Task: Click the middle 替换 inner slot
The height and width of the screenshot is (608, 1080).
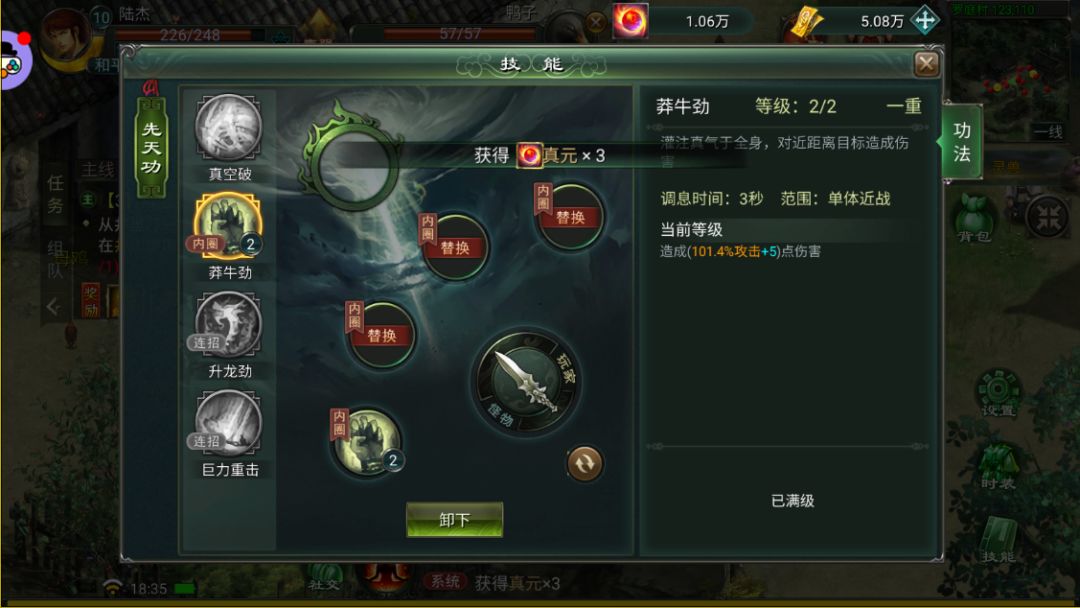Action: tap(455, 247)
